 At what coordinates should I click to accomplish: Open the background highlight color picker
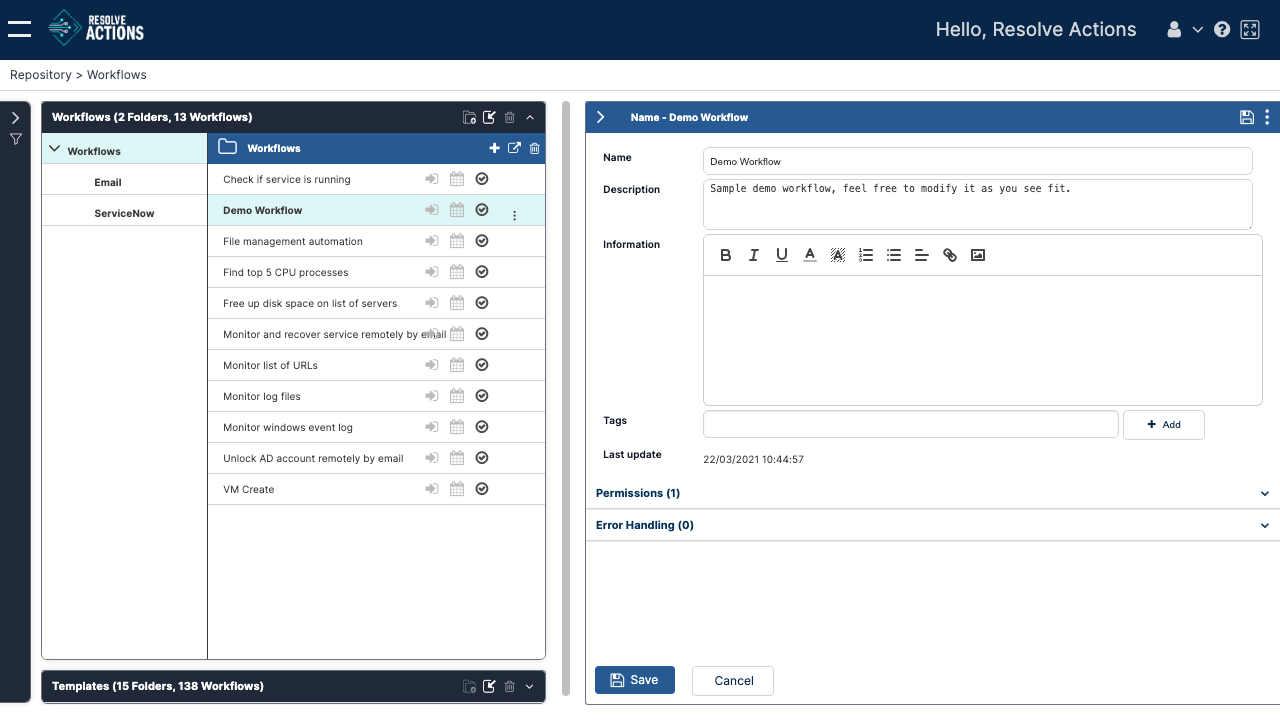838,255
